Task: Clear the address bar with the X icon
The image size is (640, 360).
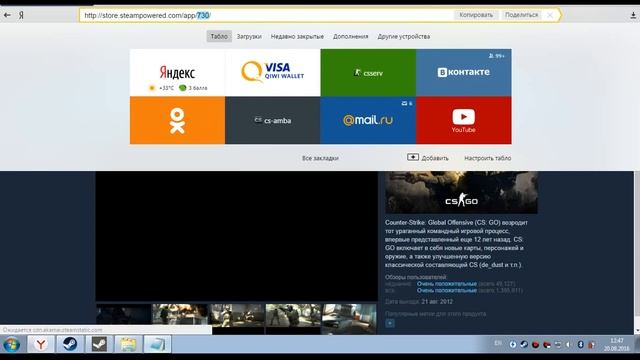Action: point(550,15)
